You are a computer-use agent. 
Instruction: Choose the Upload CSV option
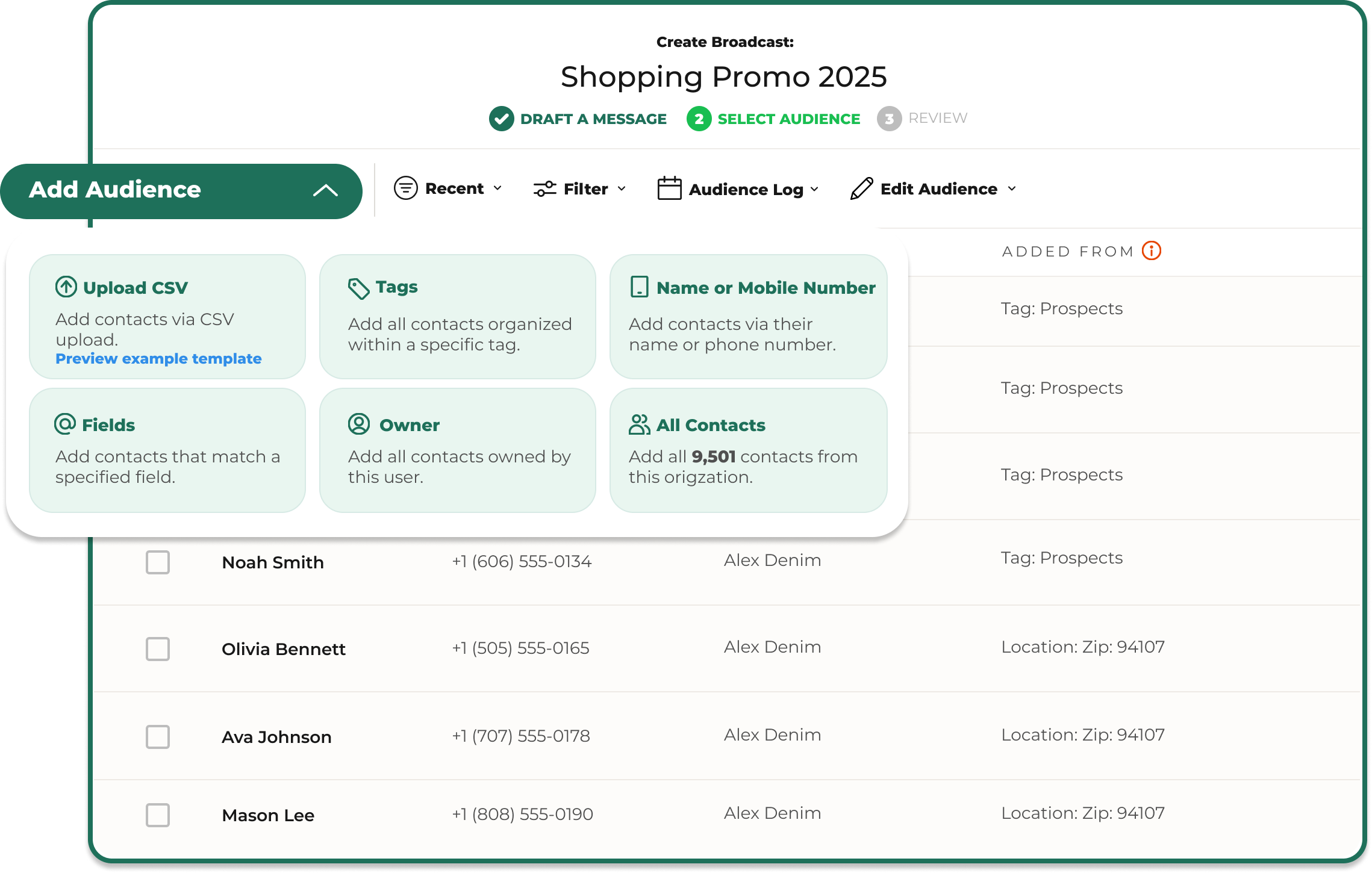point(167,317)
